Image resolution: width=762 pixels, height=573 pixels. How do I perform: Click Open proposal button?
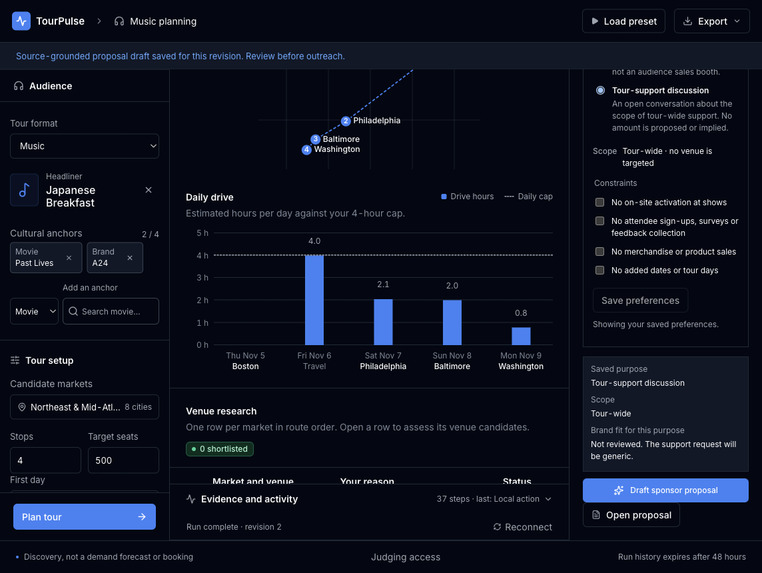point(631,515)
